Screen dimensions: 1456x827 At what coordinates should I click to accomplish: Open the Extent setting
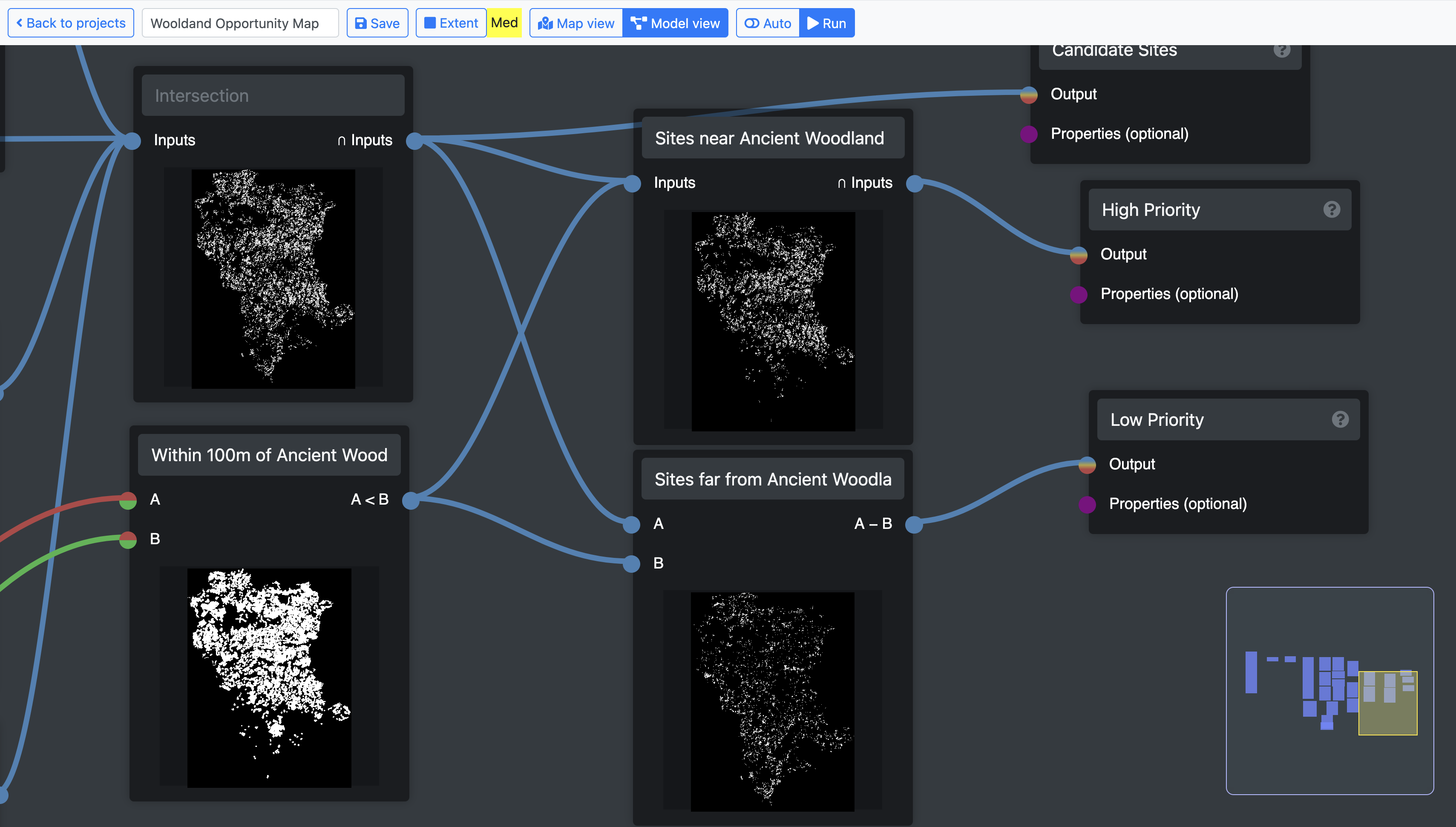tap(451, 23)
